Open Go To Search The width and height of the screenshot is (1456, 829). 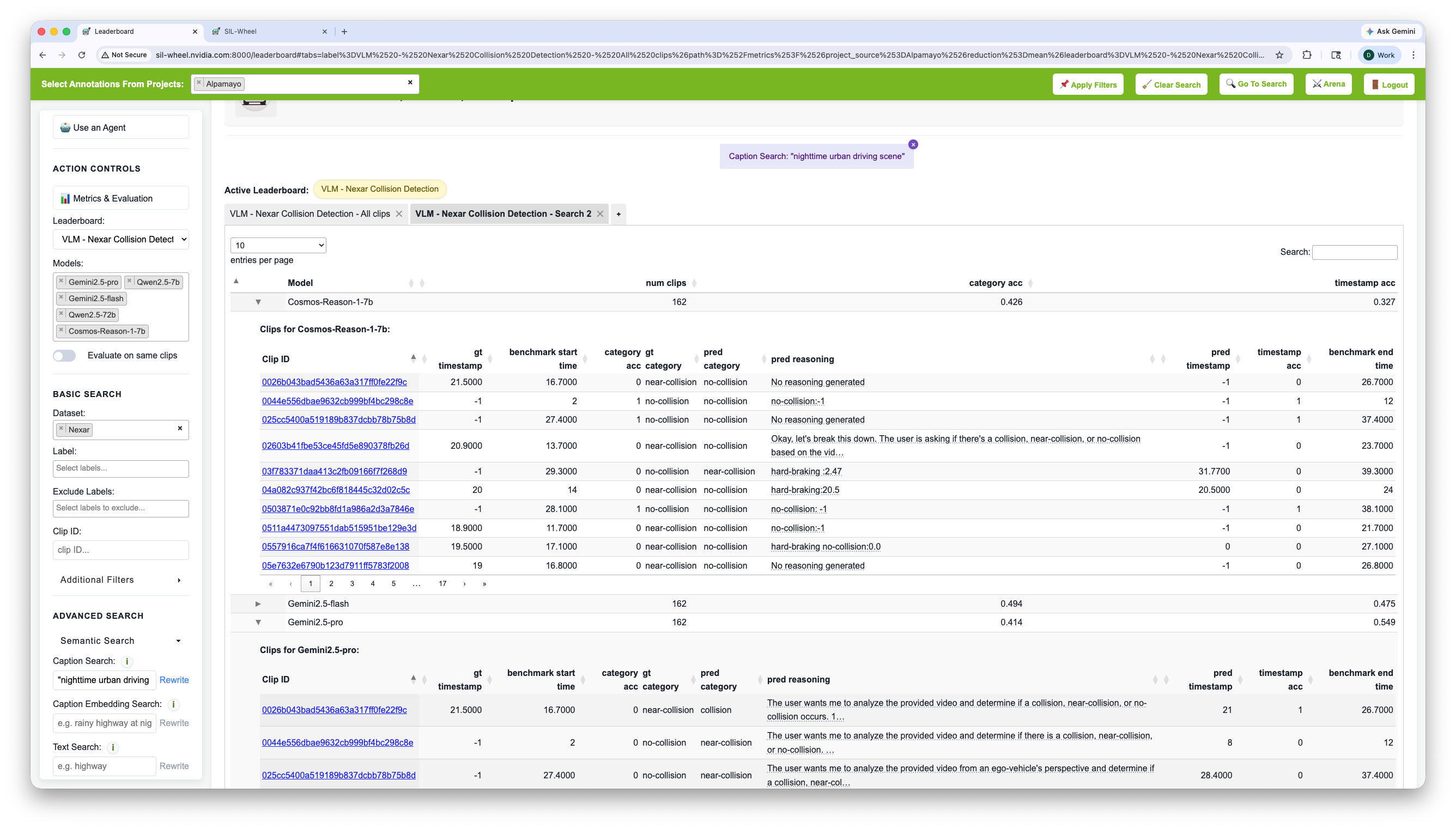click(x=1256, y=84)
